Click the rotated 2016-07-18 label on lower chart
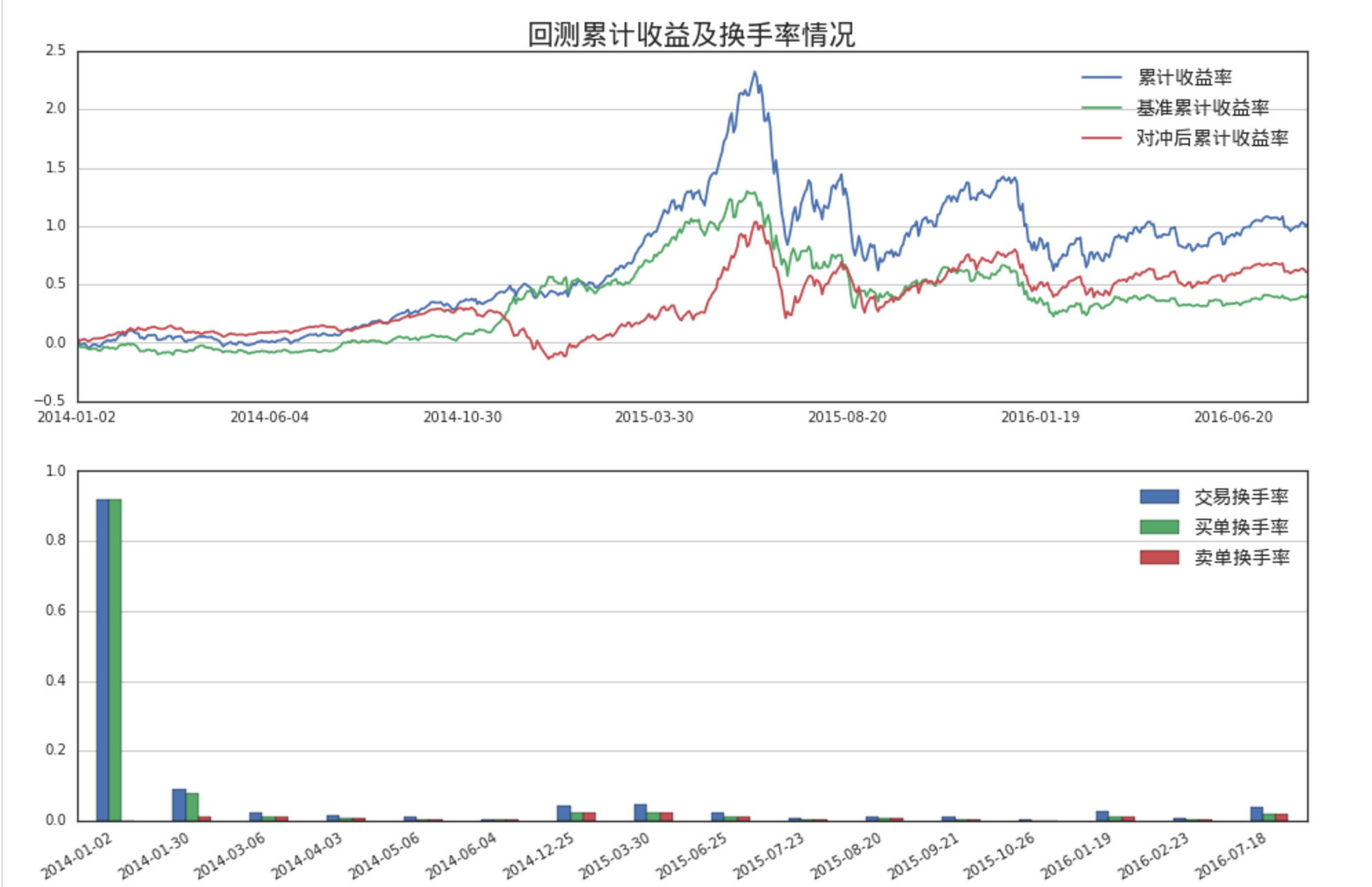Image resolution: width=1372 pixels, height=887 pixels. (x=1231, y=855)
